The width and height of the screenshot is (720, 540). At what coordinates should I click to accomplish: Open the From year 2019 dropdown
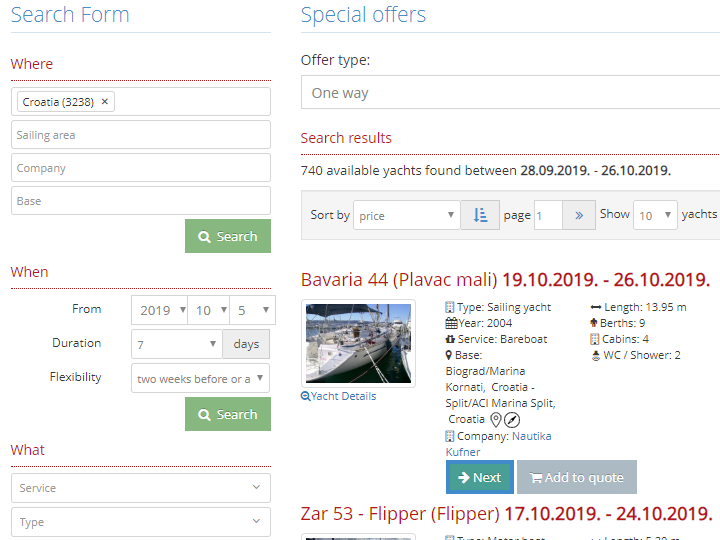point(159,310)
